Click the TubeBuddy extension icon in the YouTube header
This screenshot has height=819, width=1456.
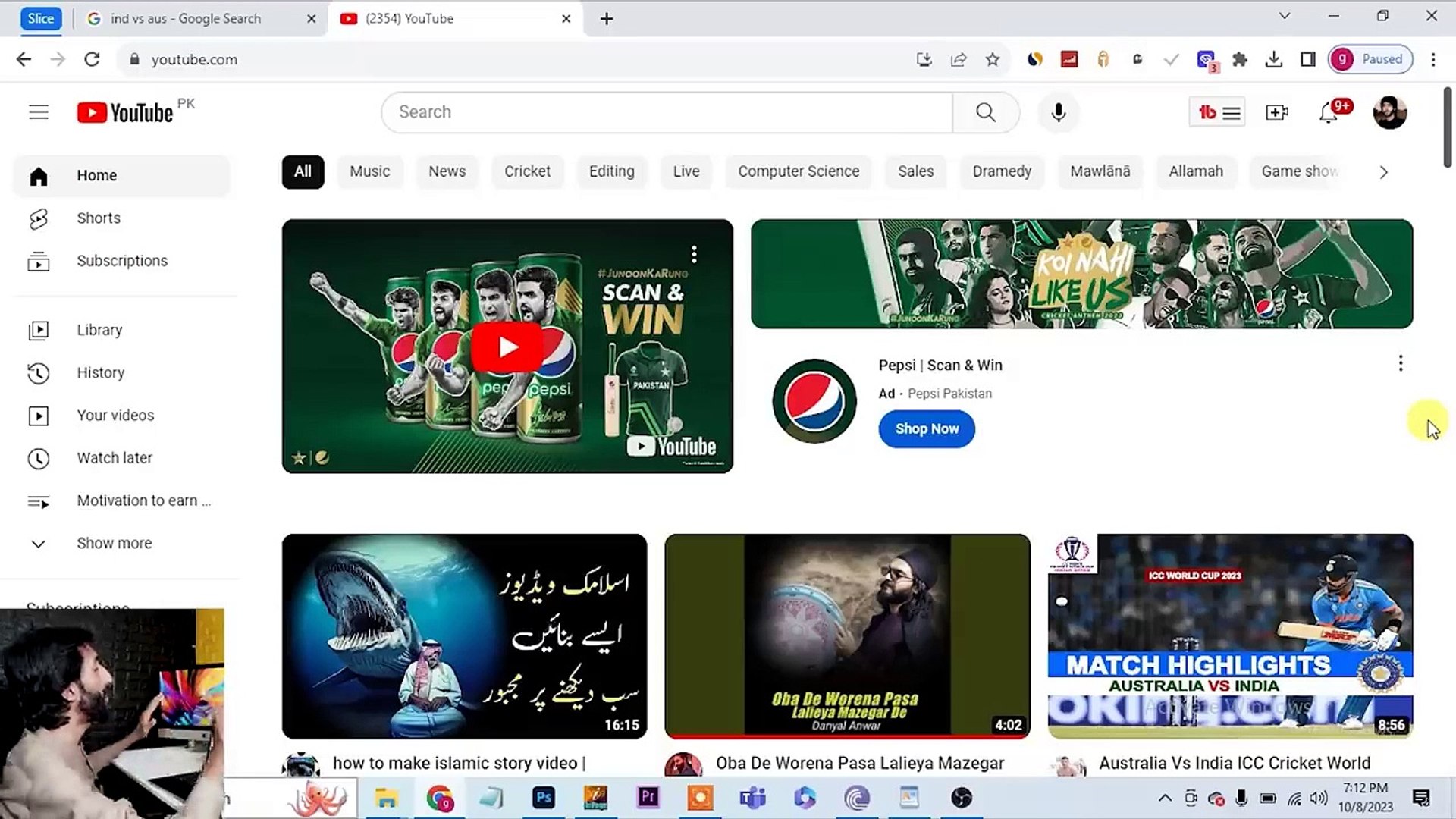(1216, 112)
